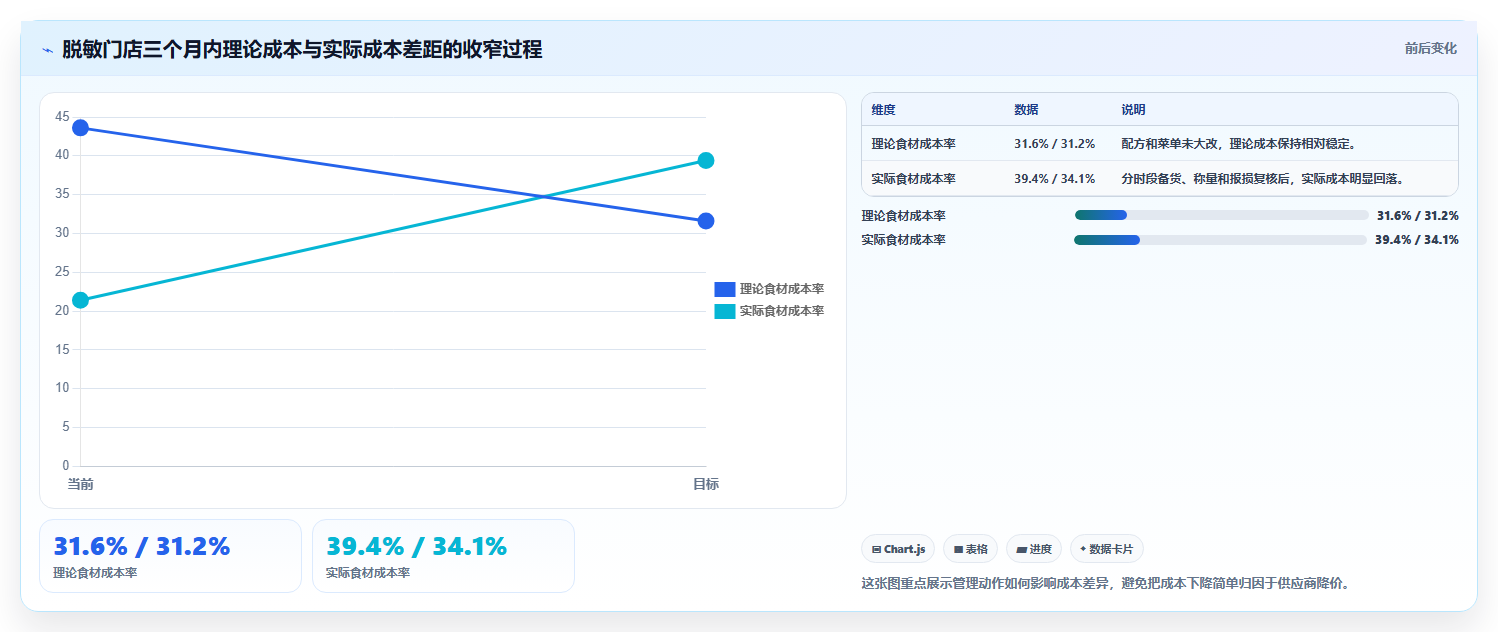Viewport: 1498px width, 632px height.
Task: Click the footnote about 供应商降价
Action: point(1105,583)
